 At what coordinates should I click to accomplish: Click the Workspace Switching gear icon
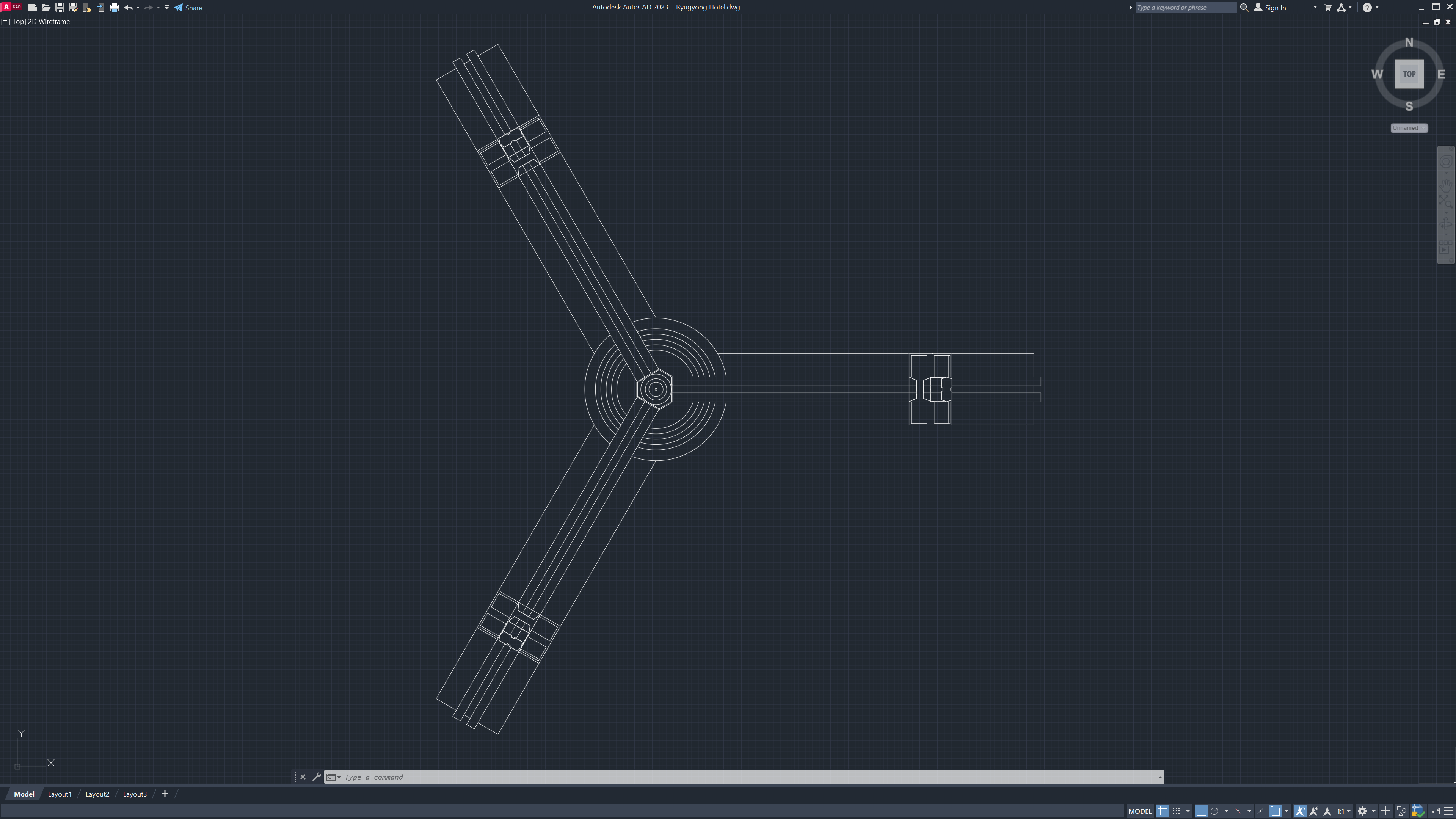click(x=1362, y=811)
